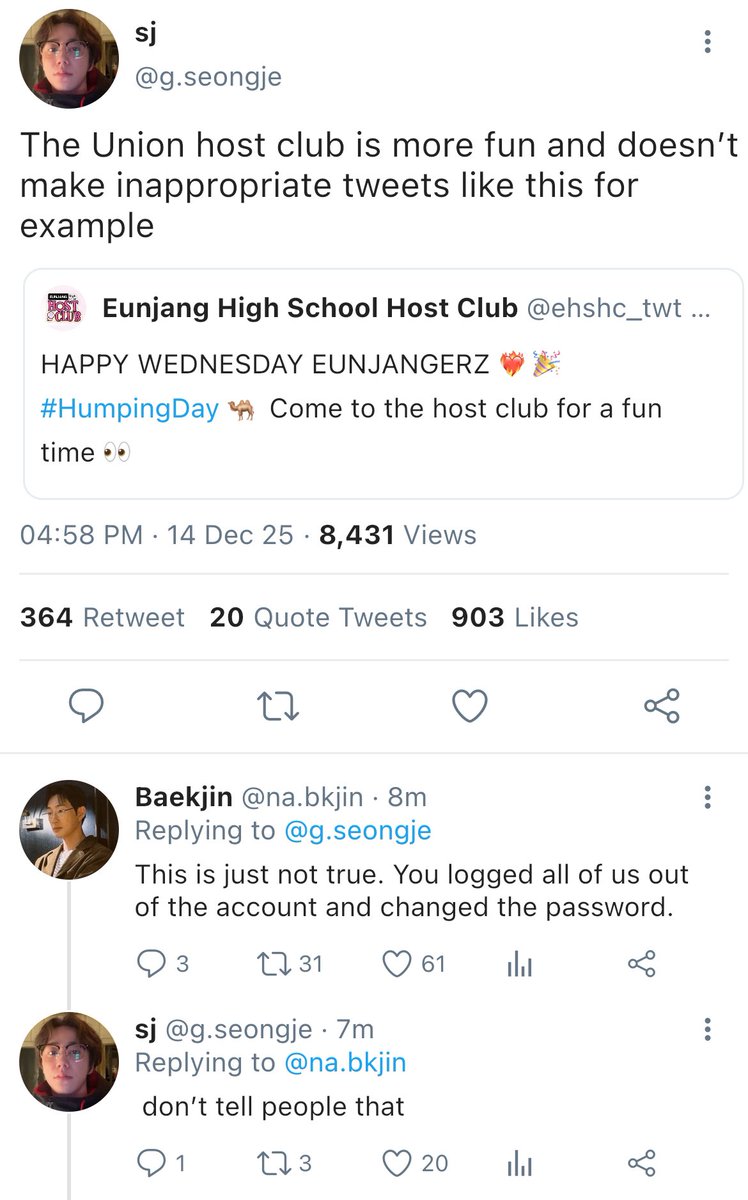The width and height of the screenshot is (748, 1200).
Task: Like Baekjin's reply with 61 likes
Action: (415, 964)
